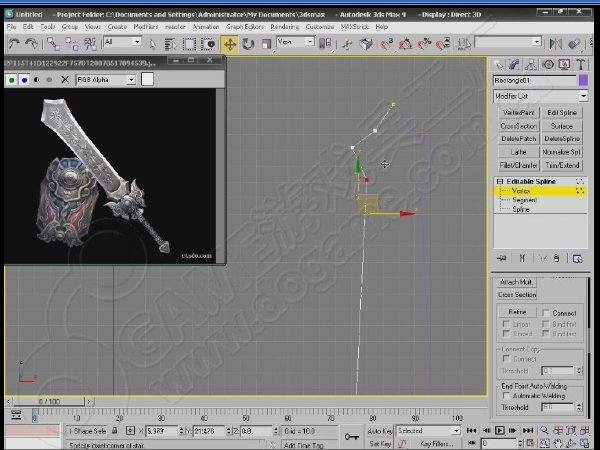The width and height of the screenshot is (600, 450).
Task: Open the Select by Name tool
Action: 170,44
